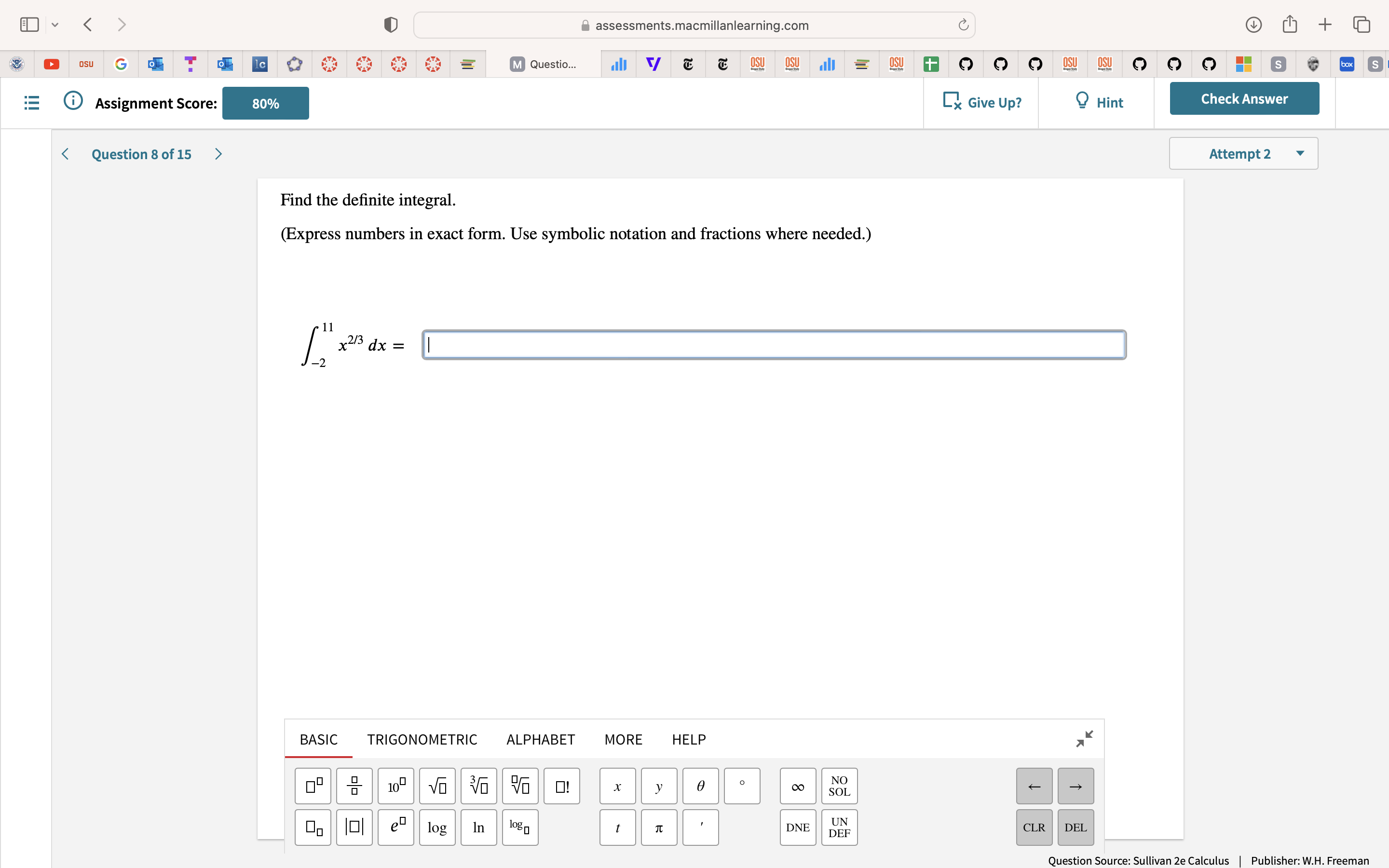Select the exponent template on the keypad
The image size is (1389, 868).
(313, 786)
